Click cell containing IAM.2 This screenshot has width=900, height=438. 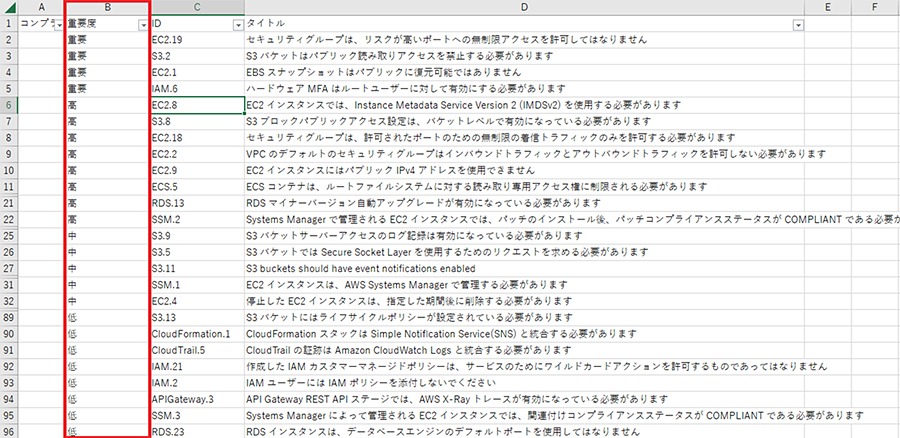(197, 382)
